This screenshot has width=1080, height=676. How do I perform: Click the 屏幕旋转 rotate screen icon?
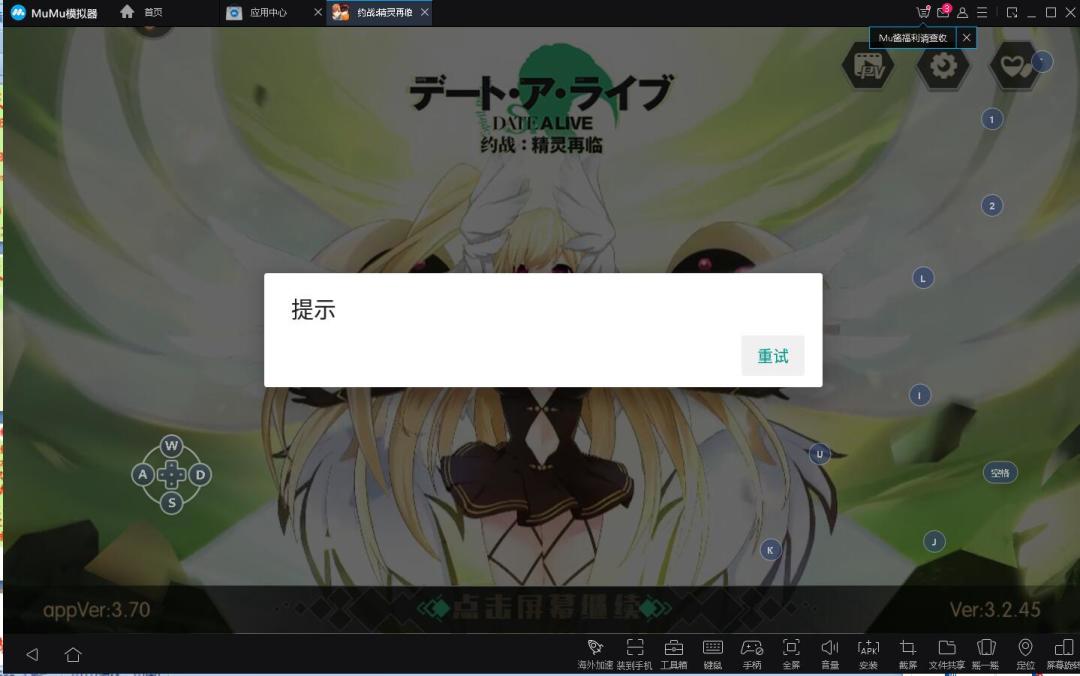click(1063, 654)
